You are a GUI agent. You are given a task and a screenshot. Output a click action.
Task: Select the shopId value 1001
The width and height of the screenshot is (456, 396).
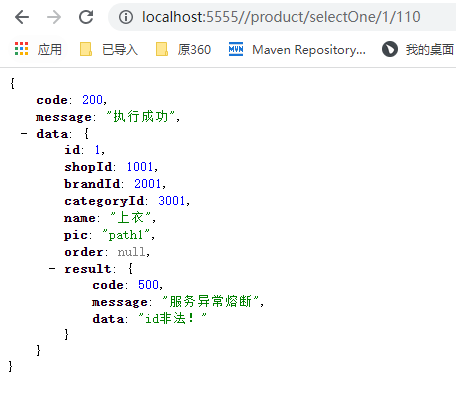point(140,167)
